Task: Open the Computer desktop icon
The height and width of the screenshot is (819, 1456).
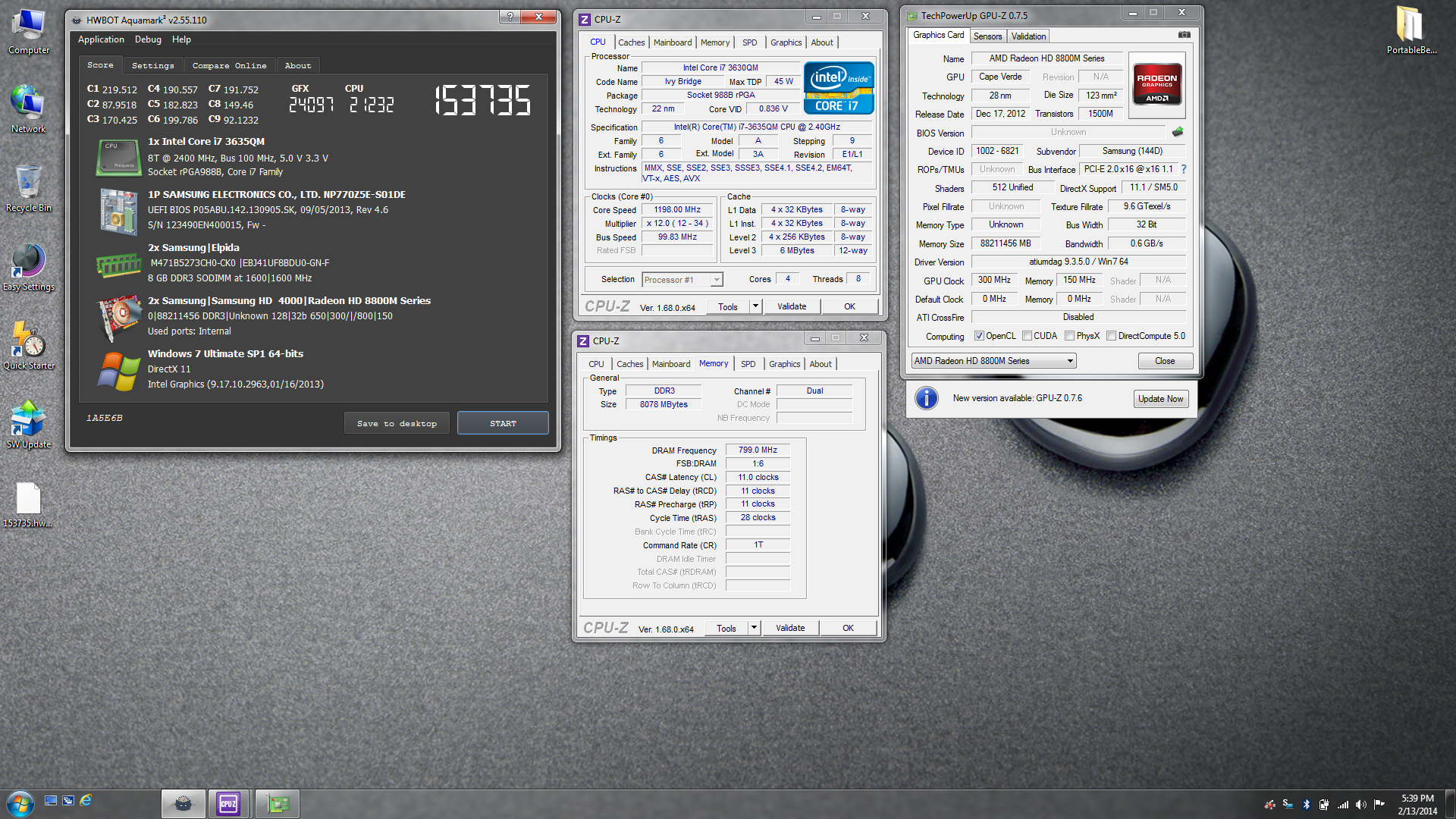Action: pyautogui.click(x=29, y=31)
